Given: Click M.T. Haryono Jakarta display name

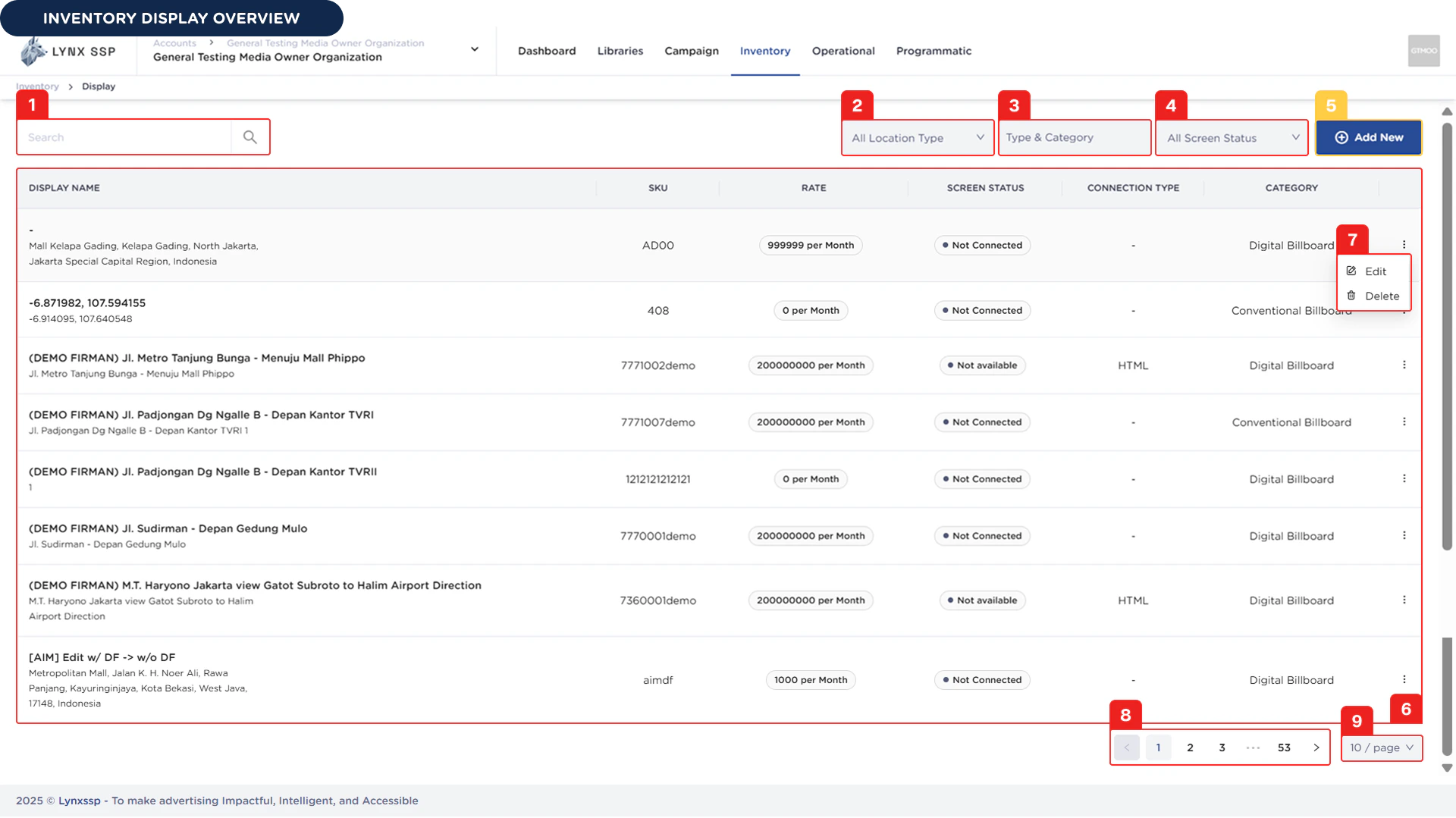Looking at the screenshot, I should (255, 585).
